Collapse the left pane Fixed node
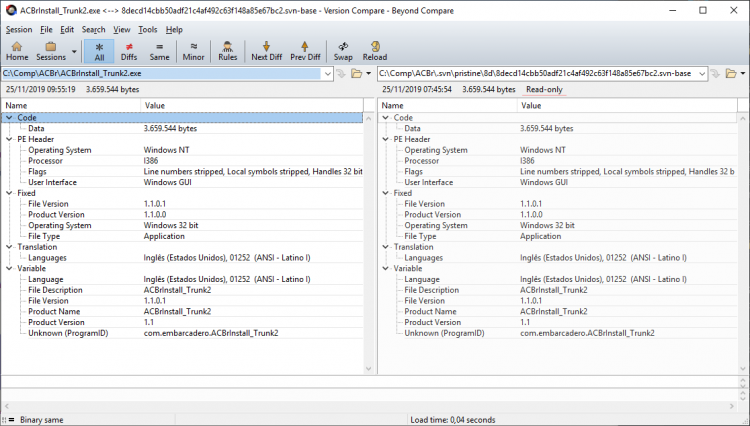The height and width of the screenshot is (426, 750). tap(9, 193)
